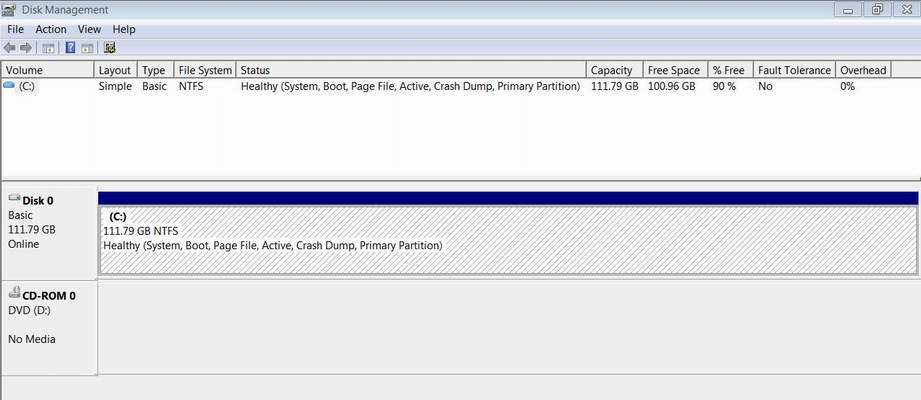
Task: Click the Basic type cell in volume list
Action: tap(154, 86)
